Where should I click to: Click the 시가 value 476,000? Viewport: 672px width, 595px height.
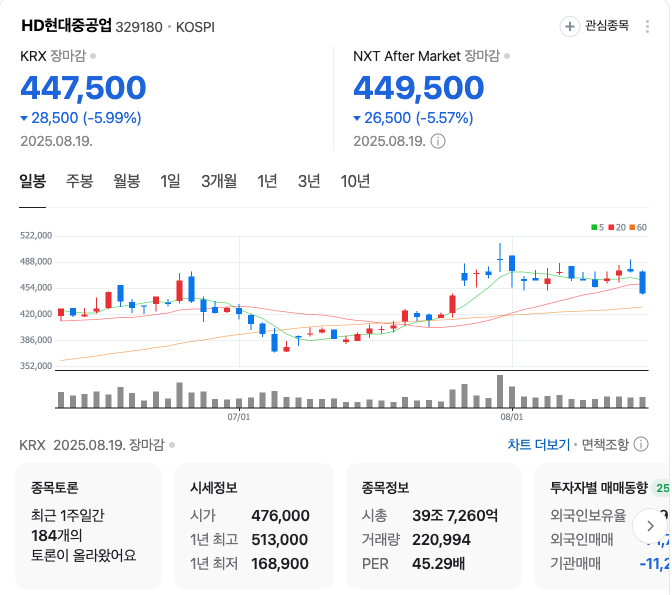pyautogui.click(x=280, y=516)
